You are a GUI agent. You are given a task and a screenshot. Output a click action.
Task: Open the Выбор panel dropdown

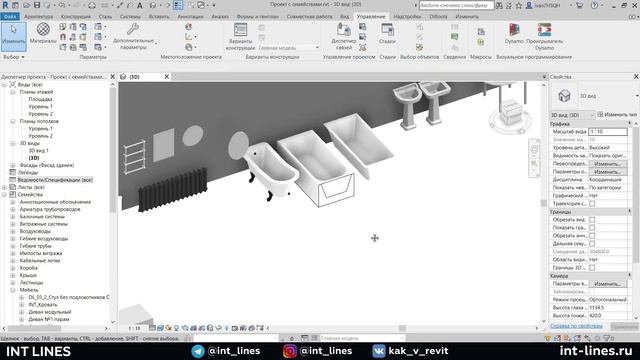click(x=13, y=57)
